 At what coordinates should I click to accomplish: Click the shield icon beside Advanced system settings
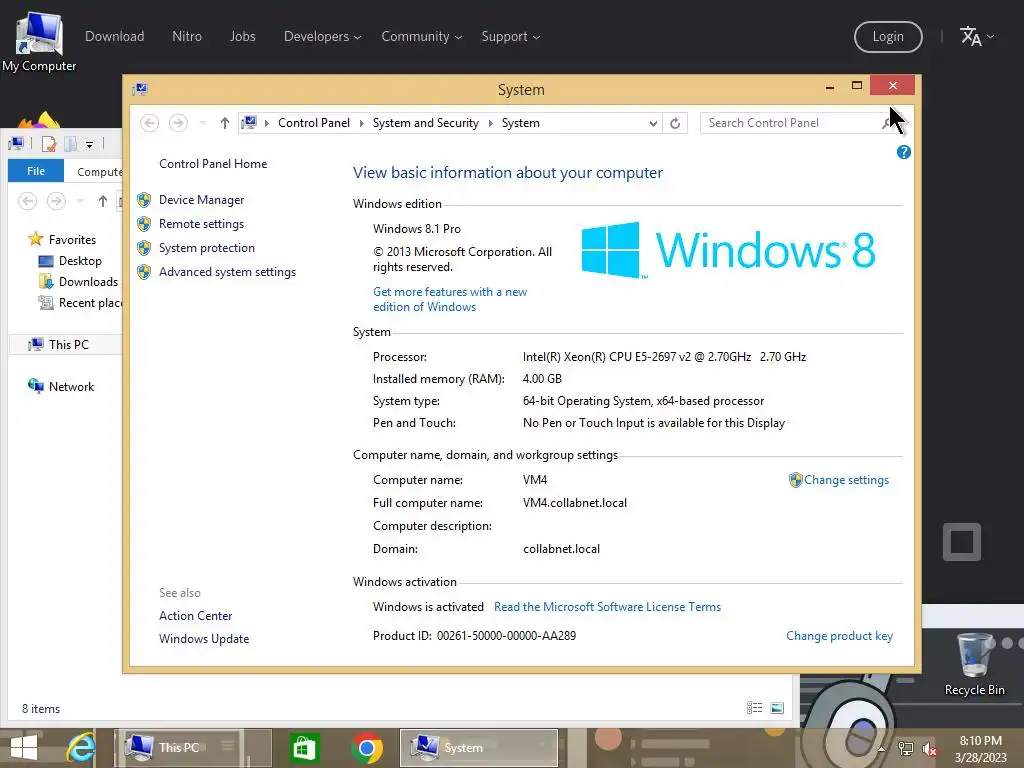pyautogui.click(x=144, y=272)
